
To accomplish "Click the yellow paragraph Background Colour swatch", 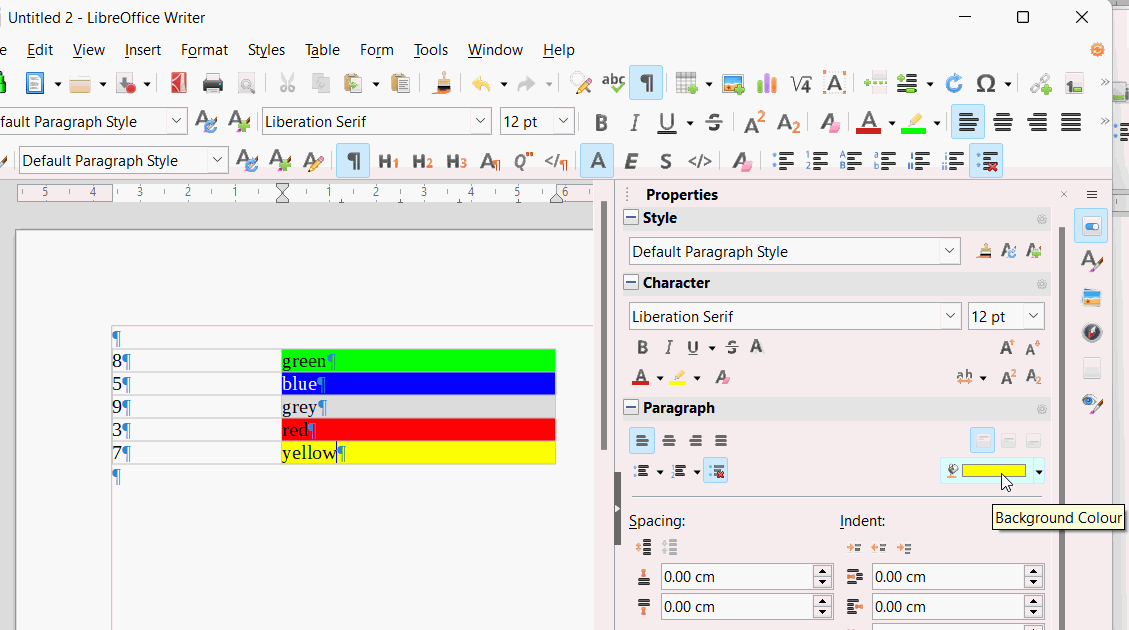I will click(x=993, y=471).
